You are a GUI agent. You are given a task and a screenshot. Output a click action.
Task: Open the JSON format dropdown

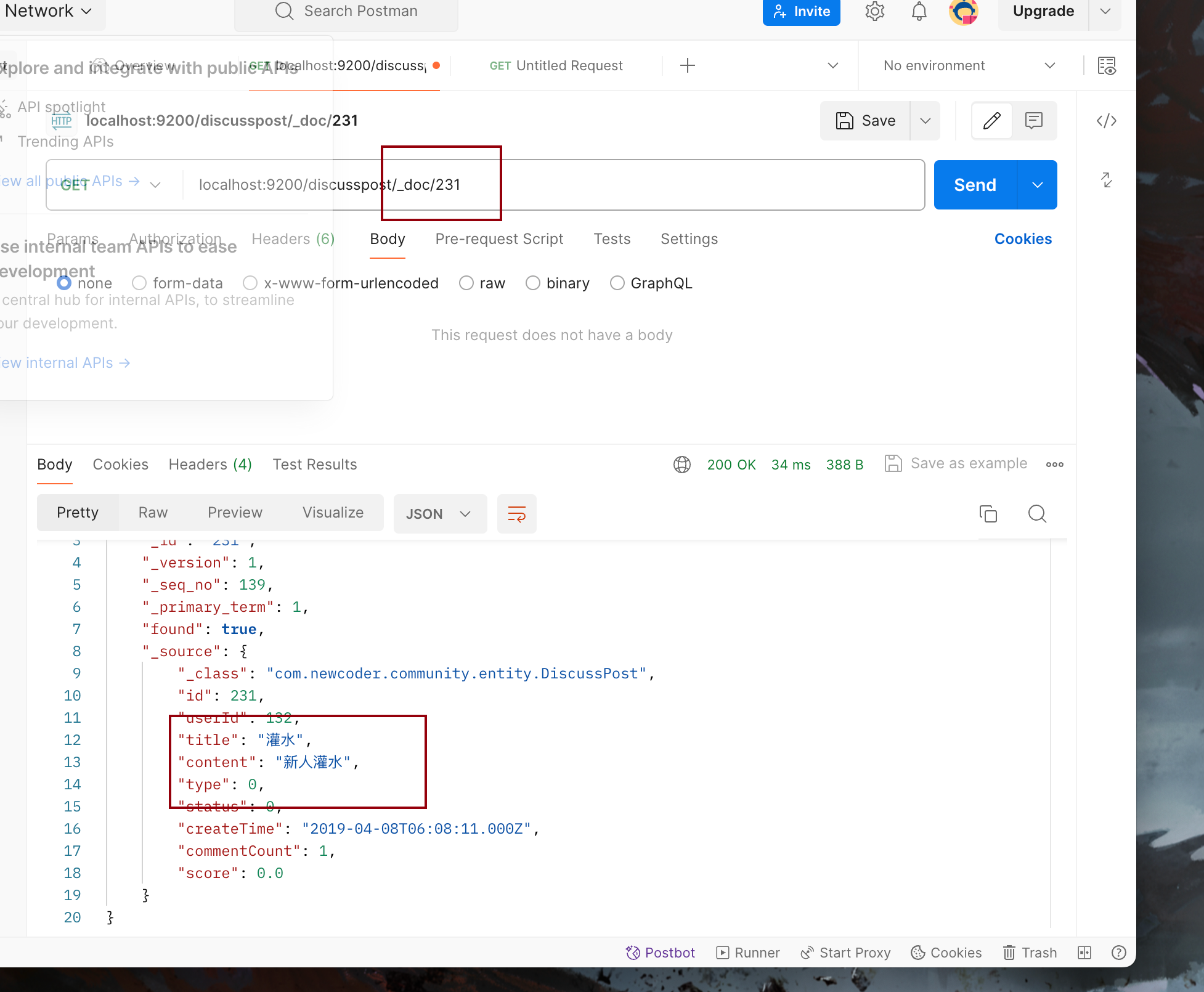440,514
